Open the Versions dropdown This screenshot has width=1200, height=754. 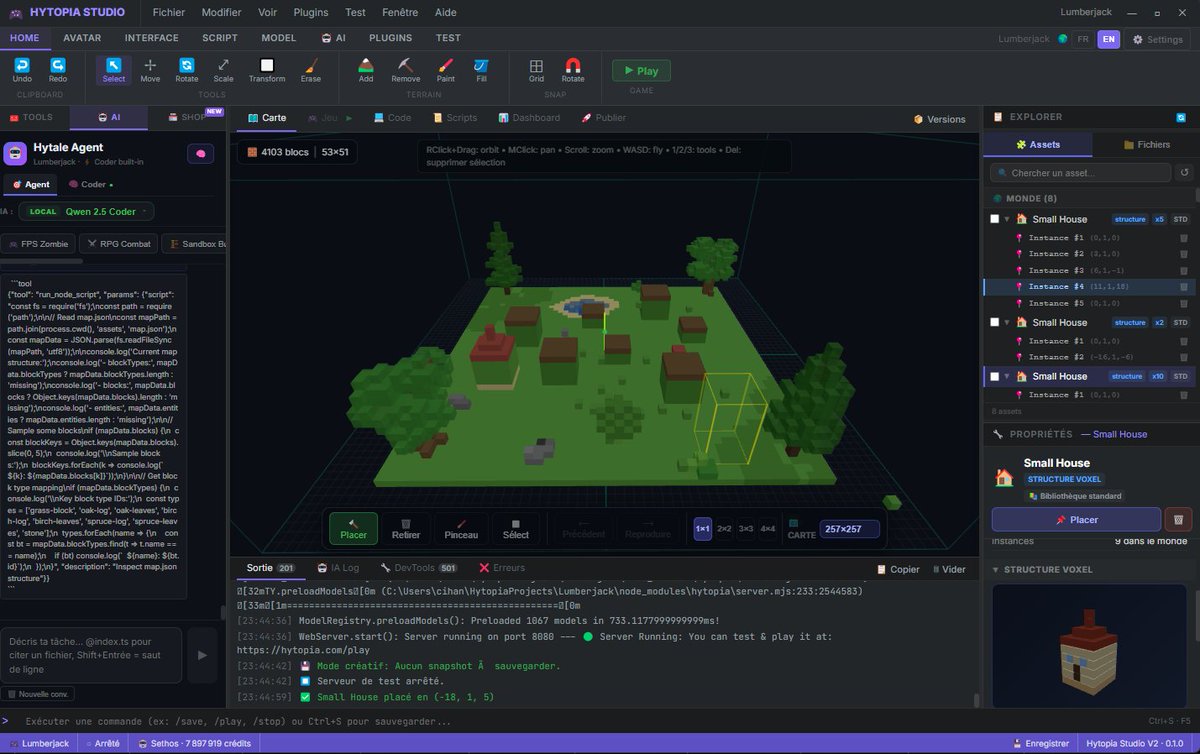click(938, 118)
